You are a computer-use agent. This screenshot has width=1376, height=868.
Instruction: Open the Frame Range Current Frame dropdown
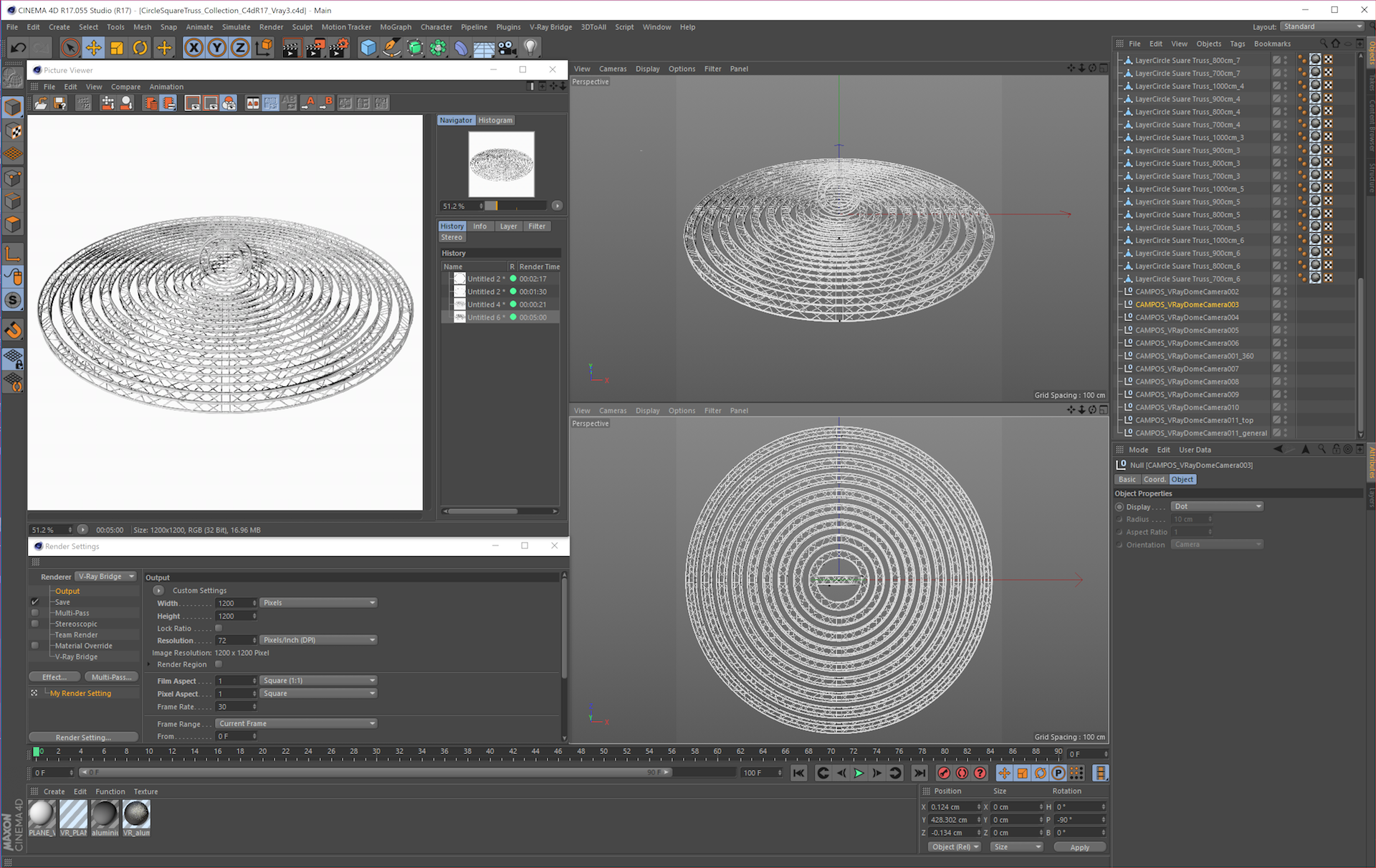297,723
